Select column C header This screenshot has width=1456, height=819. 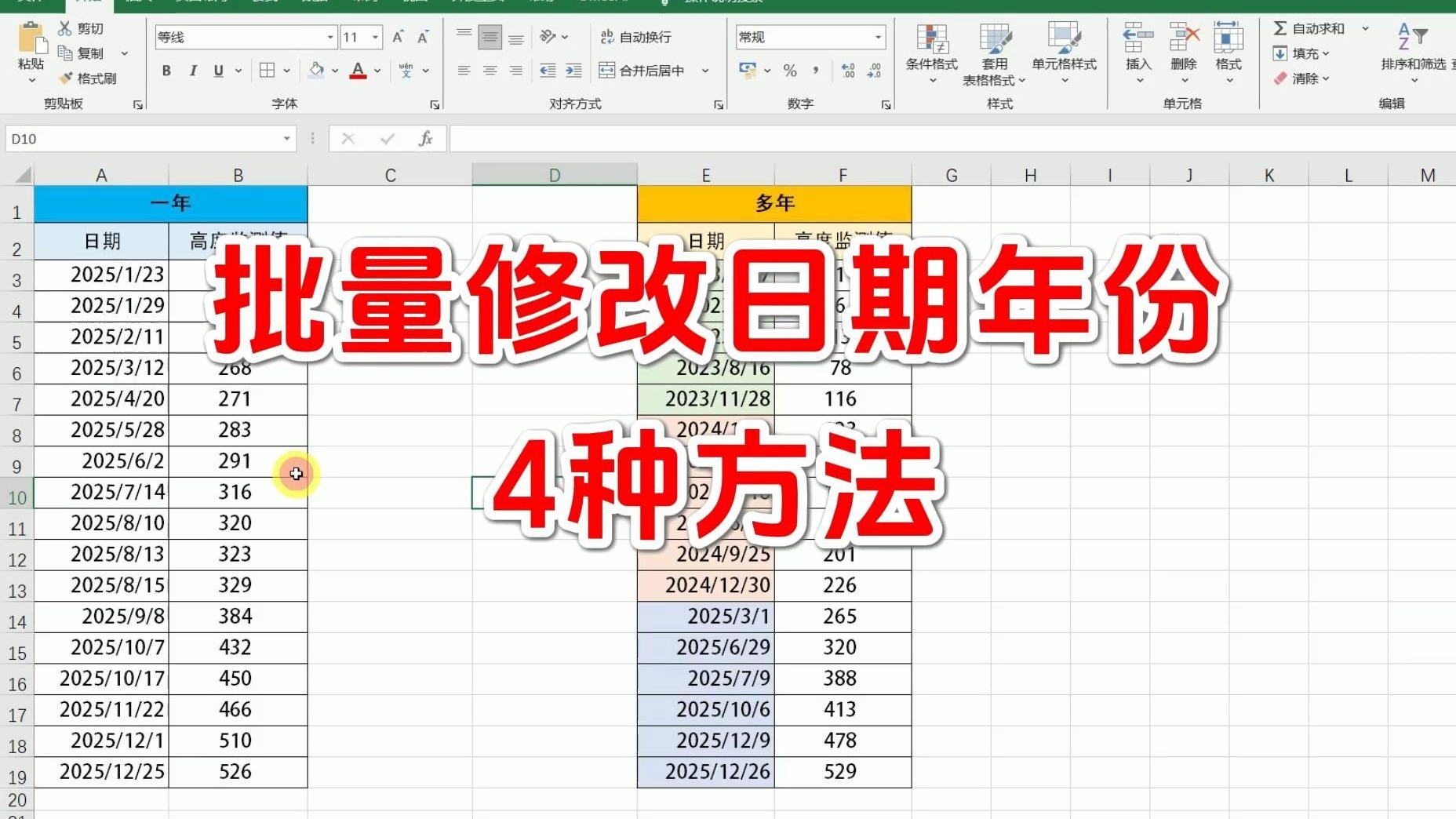coord(390,175)
